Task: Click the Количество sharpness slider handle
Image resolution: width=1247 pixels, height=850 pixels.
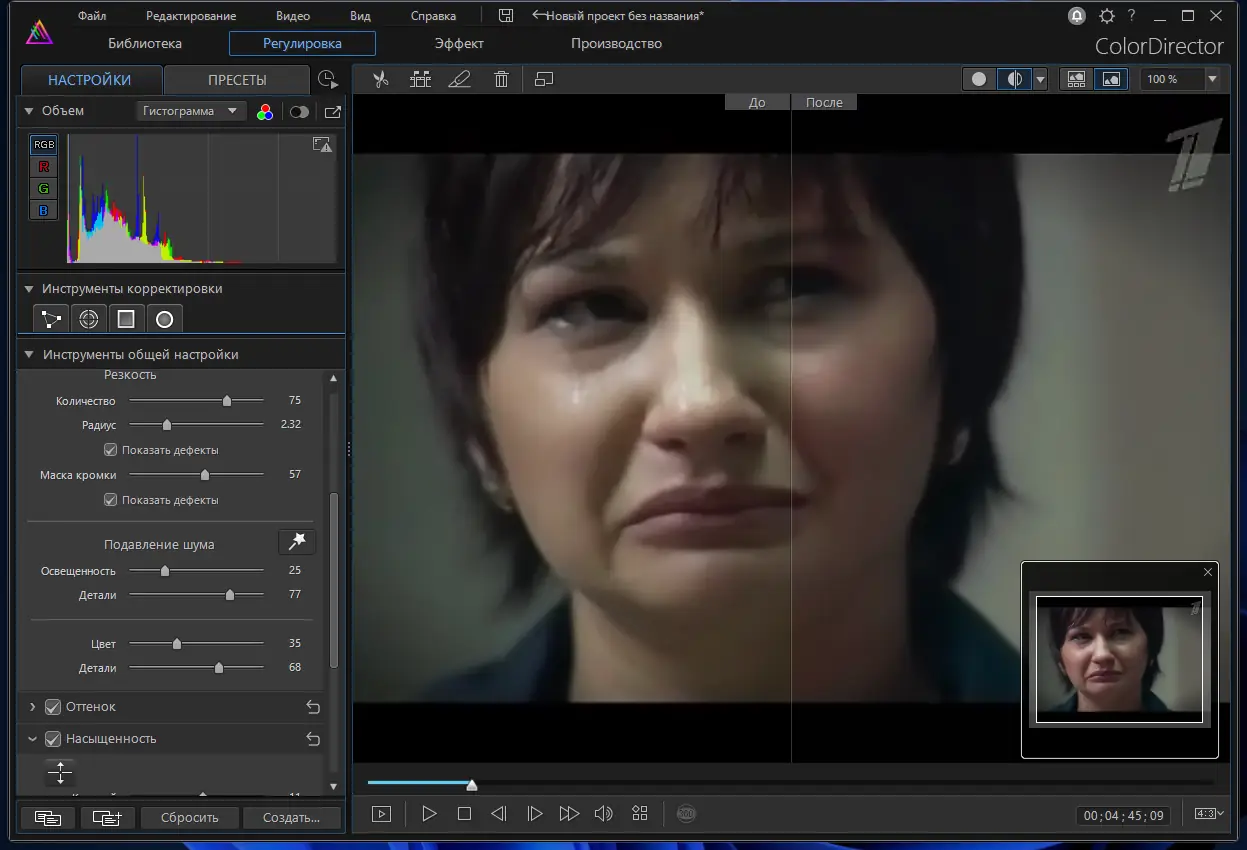Action: coord(227,400)
